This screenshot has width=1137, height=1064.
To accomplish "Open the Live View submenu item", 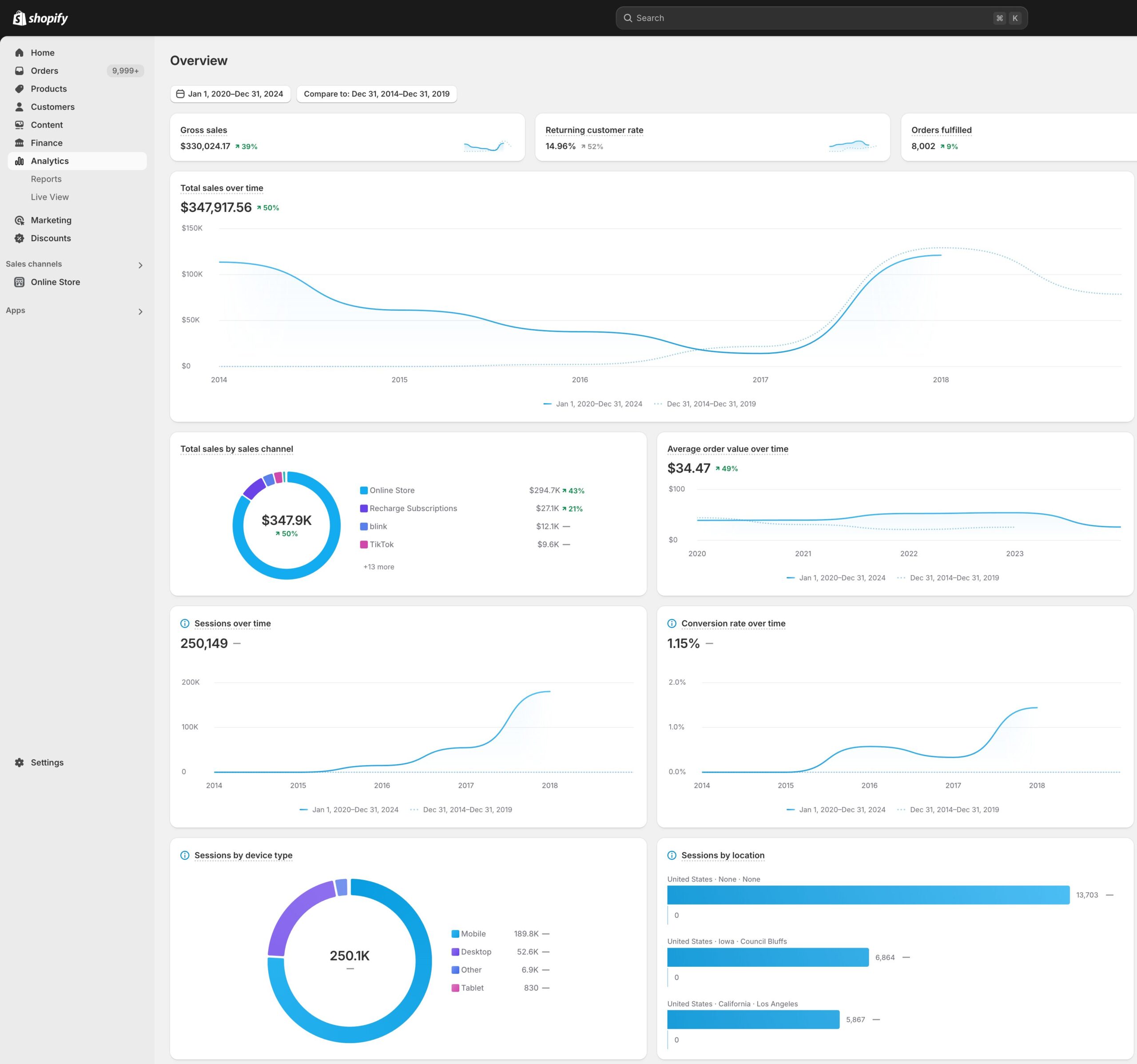I will pos(50,197).
